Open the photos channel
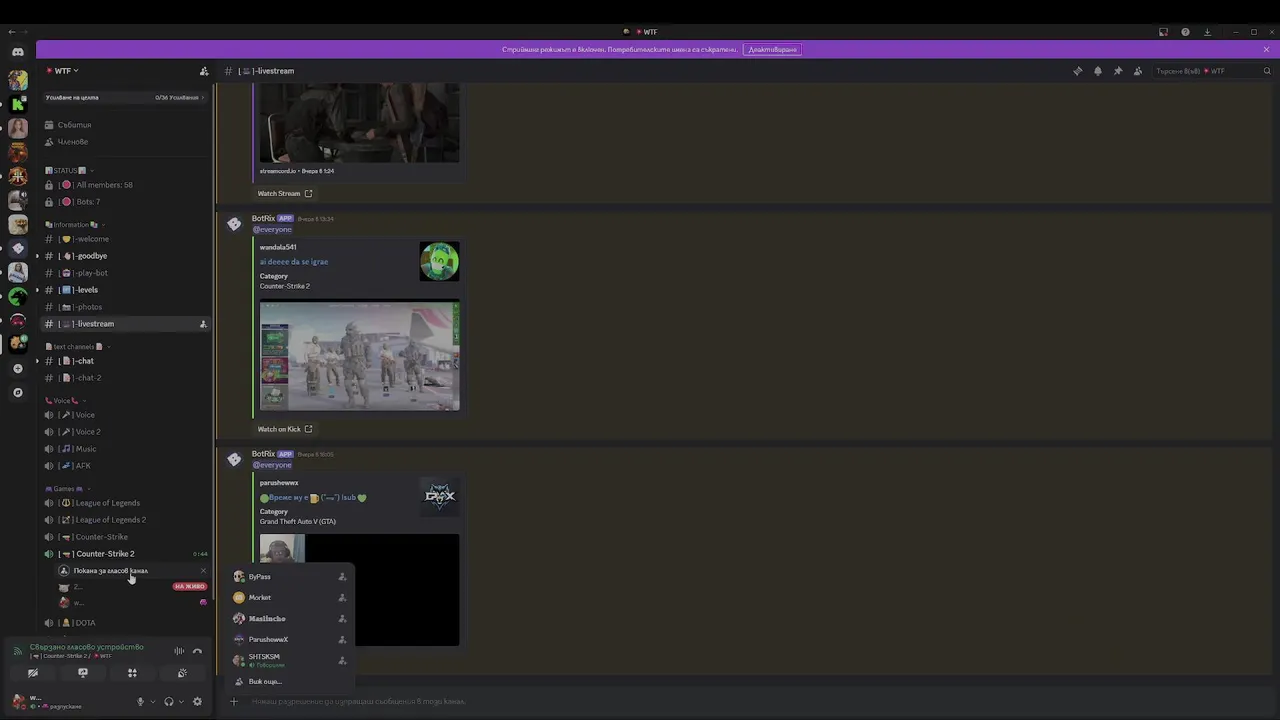This screenshot has height=720, width=1280. coord(125,307)
